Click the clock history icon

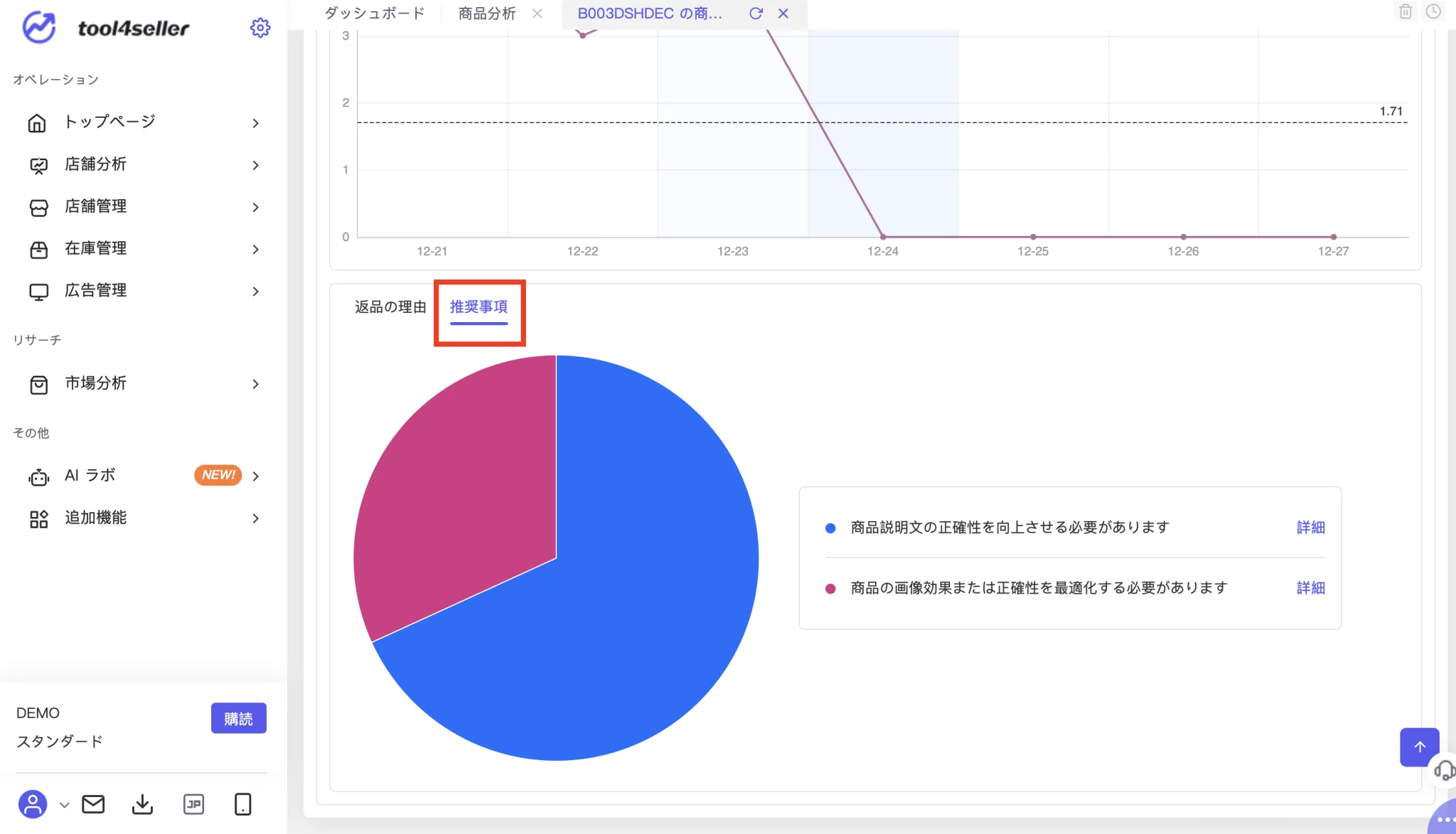pyautogui.click(x=1433, y=11)
